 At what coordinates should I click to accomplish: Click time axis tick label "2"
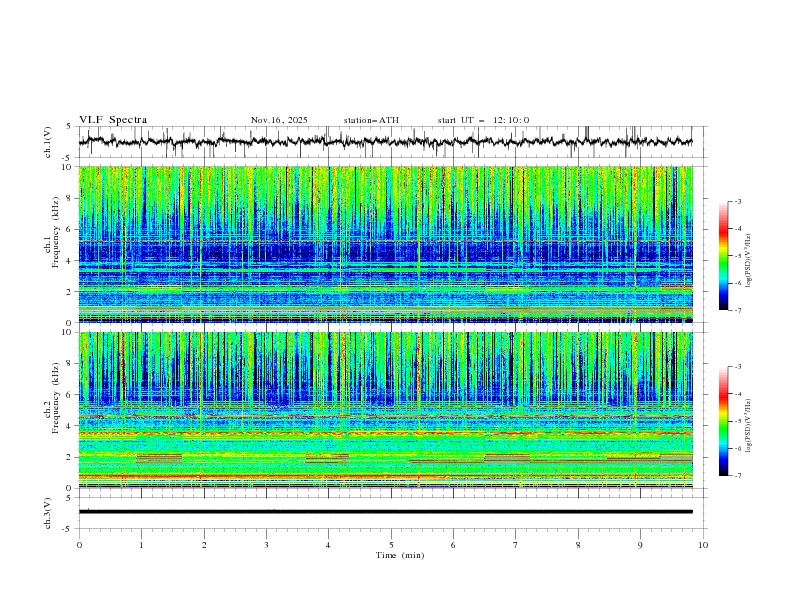(204, 545)
